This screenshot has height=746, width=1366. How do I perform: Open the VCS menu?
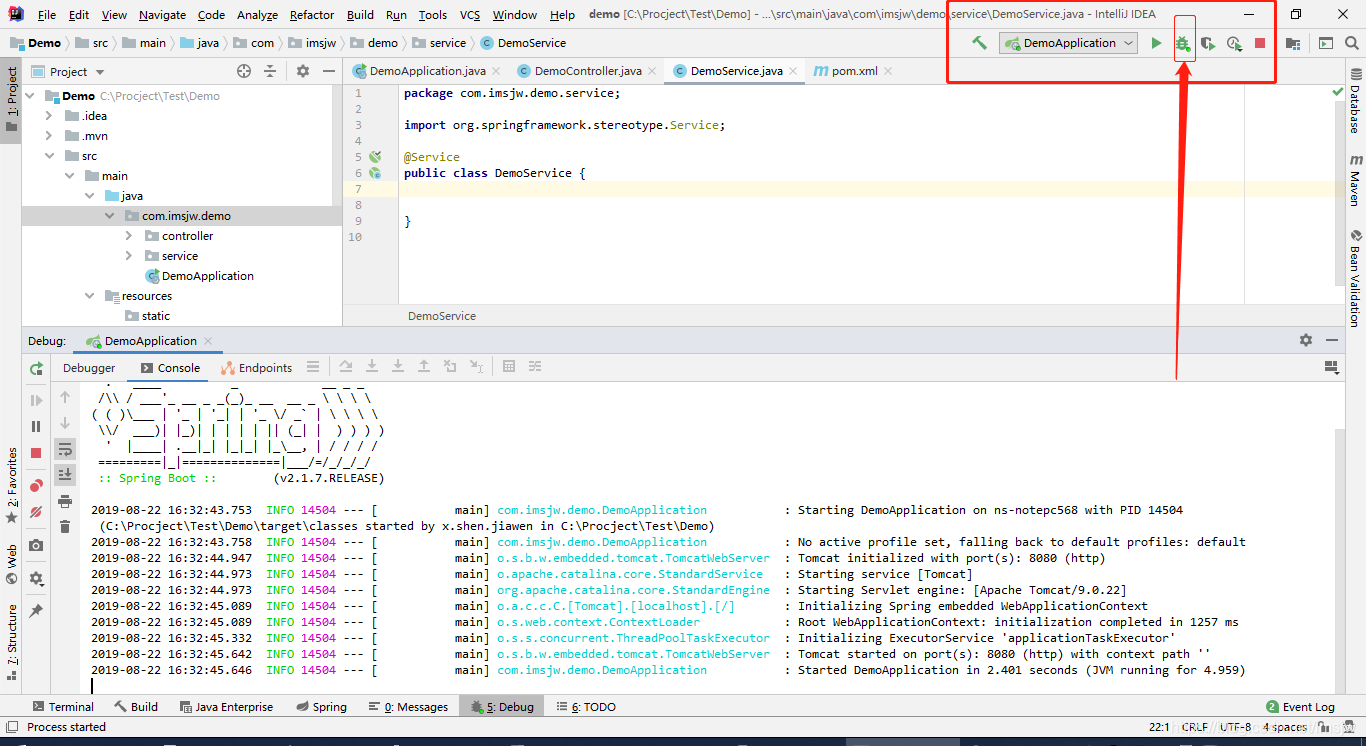pyautogui.click(x=470, y=15)
